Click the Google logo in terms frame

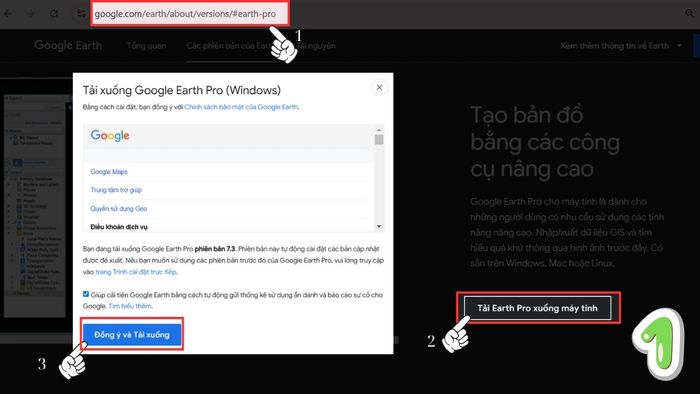pyautogui.click(x=110, y=136)
